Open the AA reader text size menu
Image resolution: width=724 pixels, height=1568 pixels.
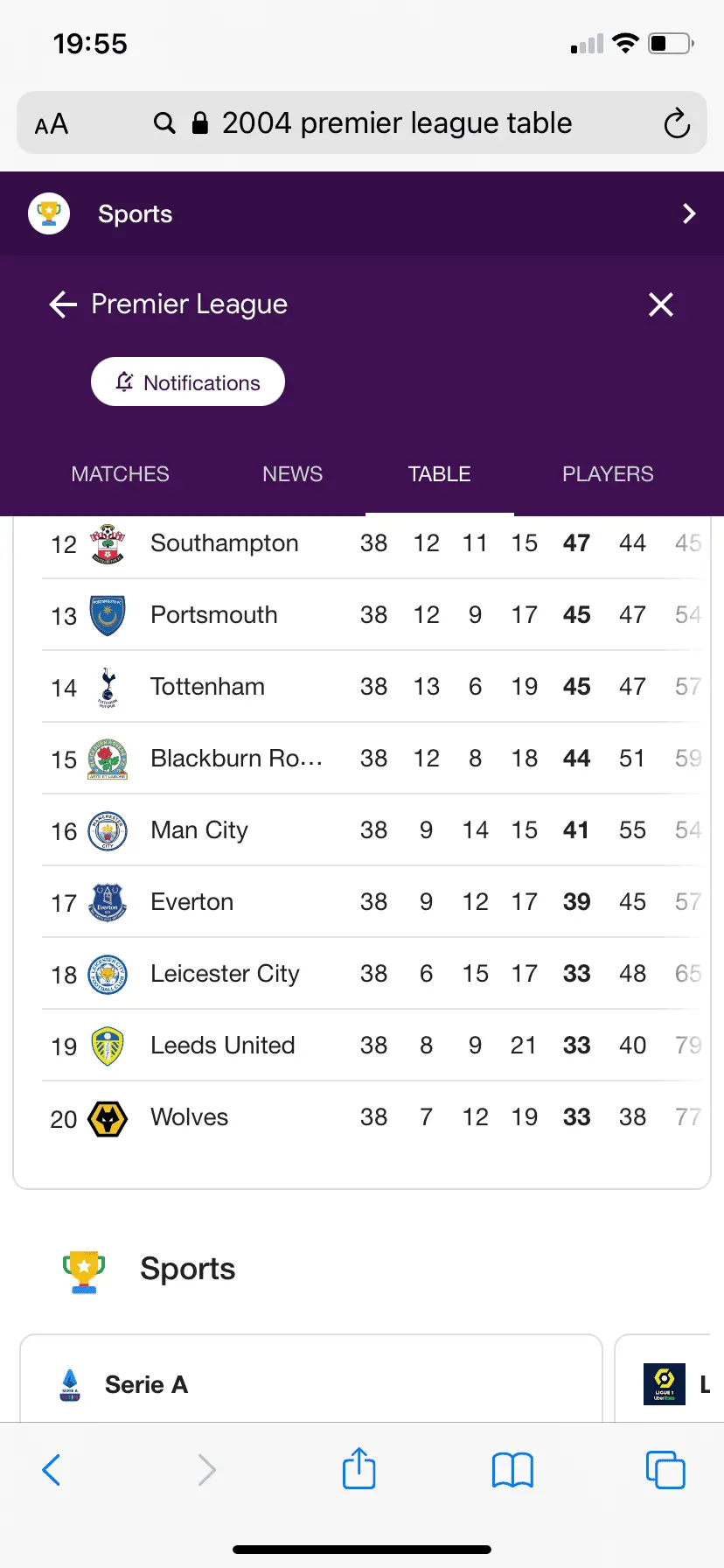[x=52, y=124]
